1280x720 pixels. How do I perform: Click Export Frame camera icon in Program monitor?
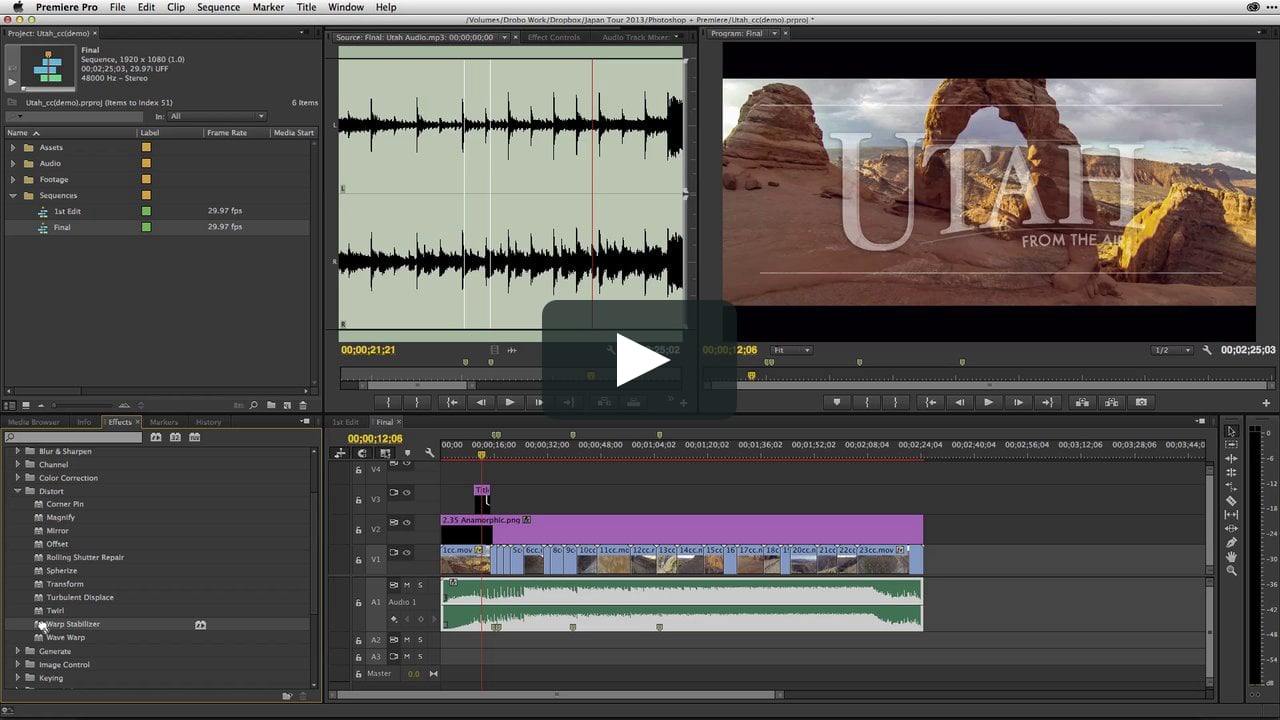click(1141, 402)
